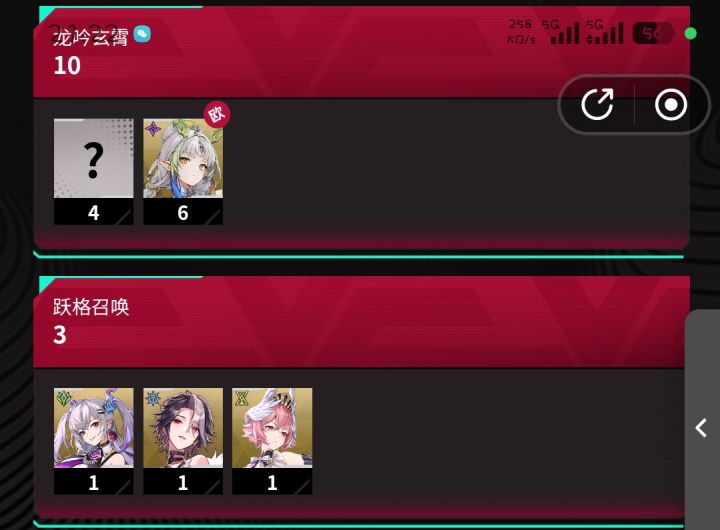The image size is (720, 530).
Task: Click the 龙吟玄雪 banner title
Action: tap(90, 37)
